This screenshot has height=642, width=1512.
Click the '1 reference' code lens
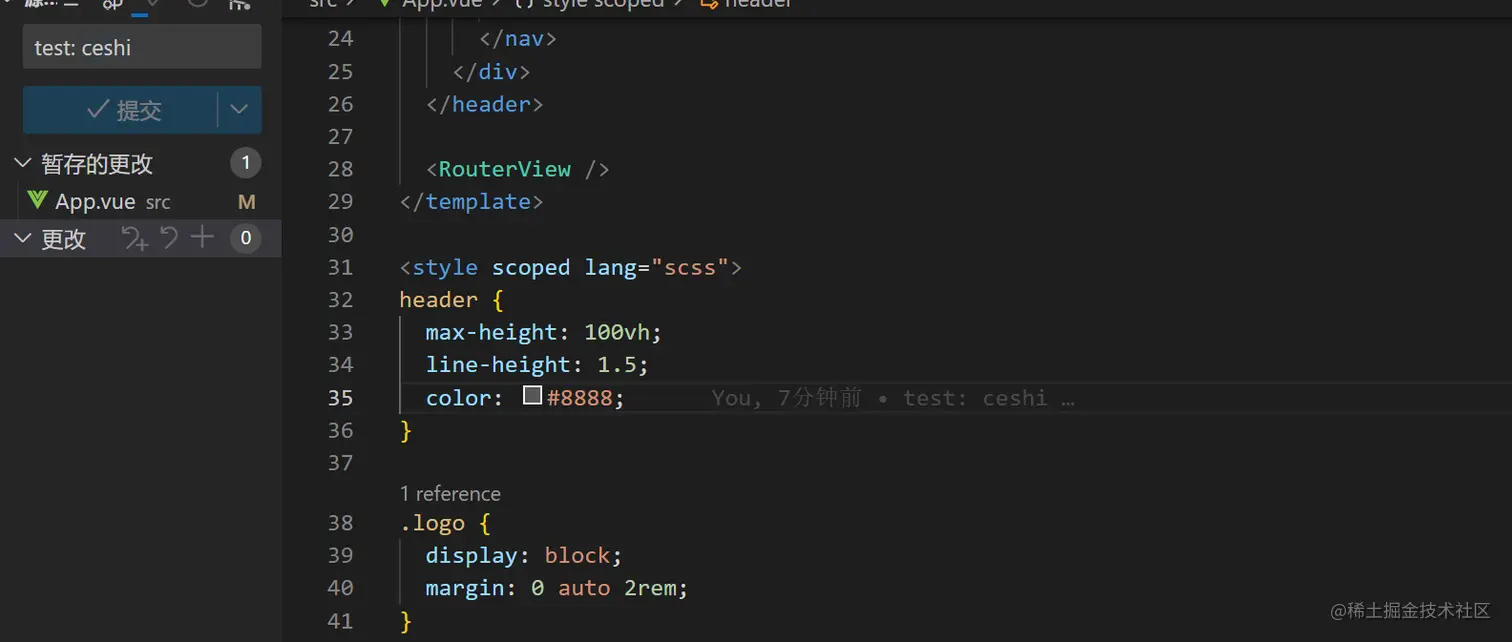450,494
